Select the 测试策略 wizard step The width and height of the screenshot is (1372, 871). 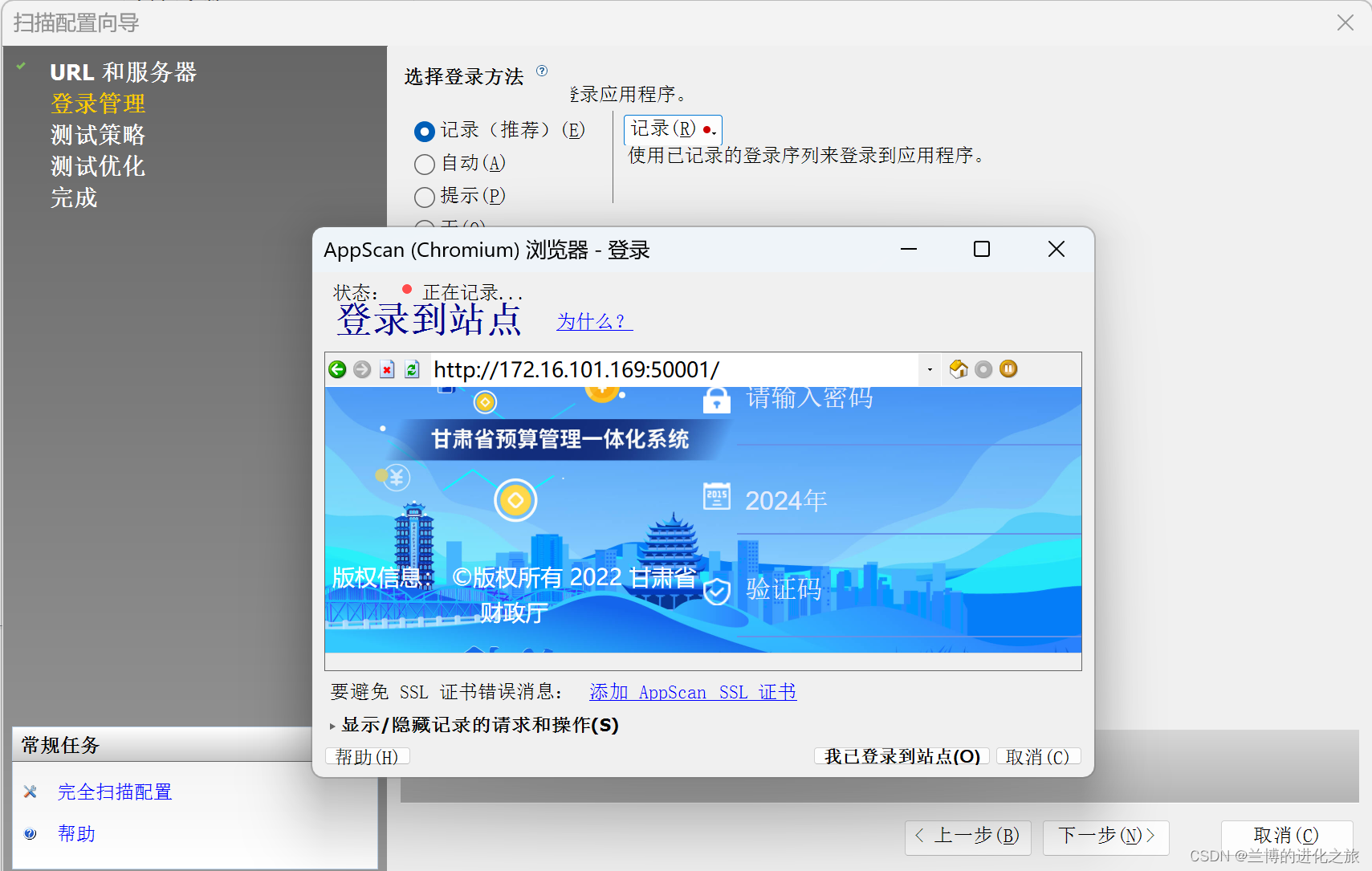coord(96,135)
